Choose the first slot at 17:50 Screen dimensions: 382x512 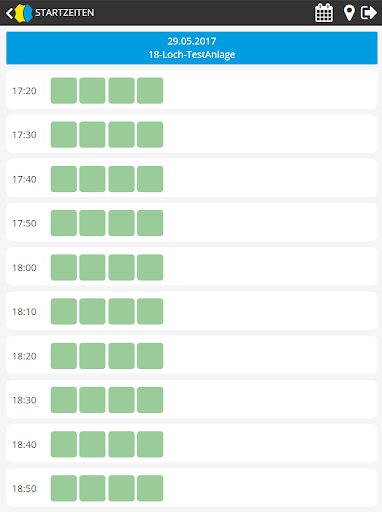click(x=64, y=223)
